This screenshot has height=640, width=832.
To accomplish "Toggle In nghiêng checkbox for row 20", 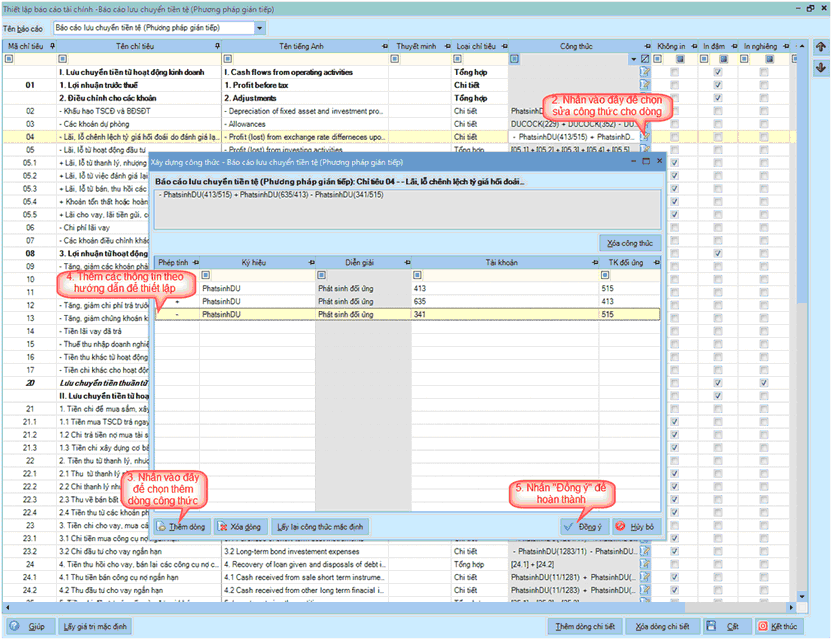I will click(764, 383).
